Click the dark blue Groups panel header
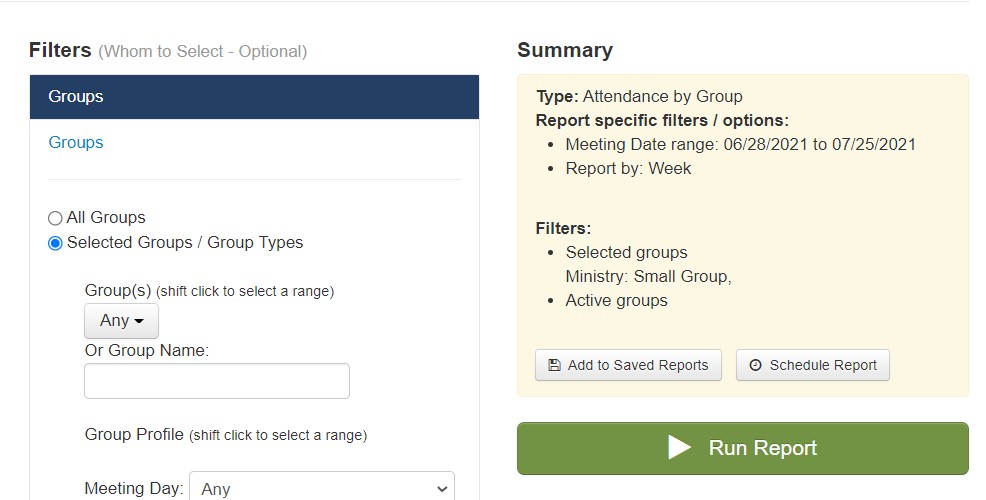 coord(254,97)
